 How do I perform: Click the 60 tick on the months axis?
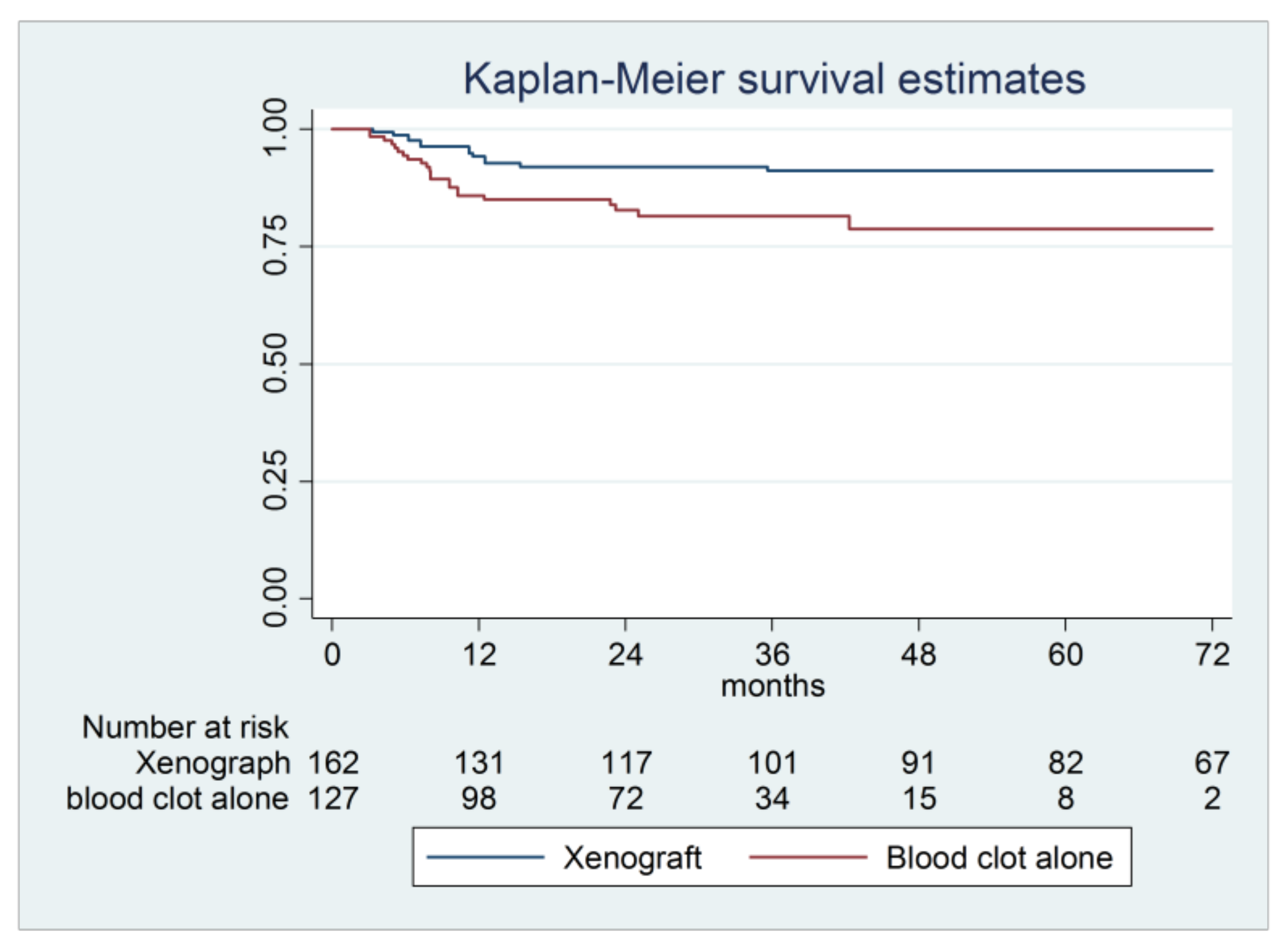(1065, 654)
